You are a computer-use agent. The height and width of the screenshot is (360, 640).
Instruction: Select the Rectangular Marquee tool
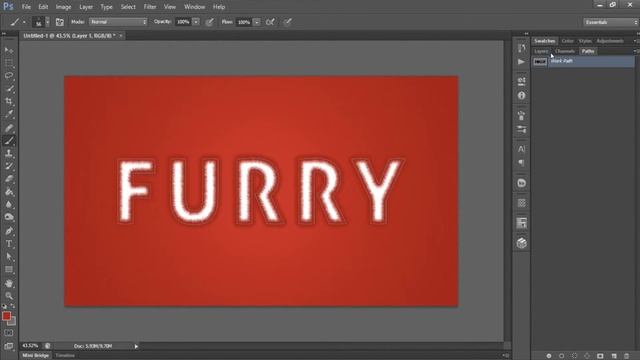coord(9,63)
